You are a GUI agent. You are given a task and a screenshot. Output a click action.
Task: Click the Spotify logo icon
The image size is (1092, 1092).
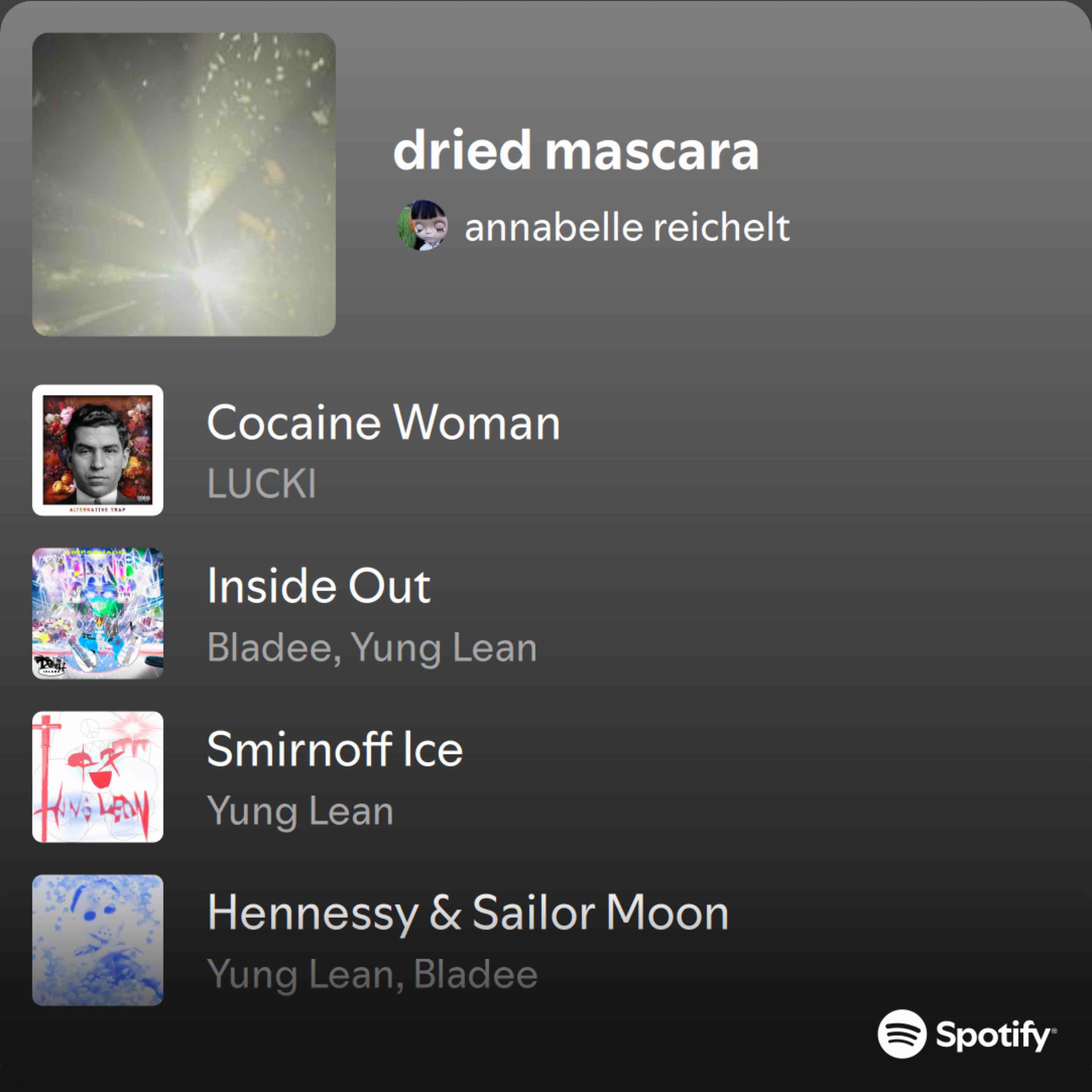[902, 1033]
